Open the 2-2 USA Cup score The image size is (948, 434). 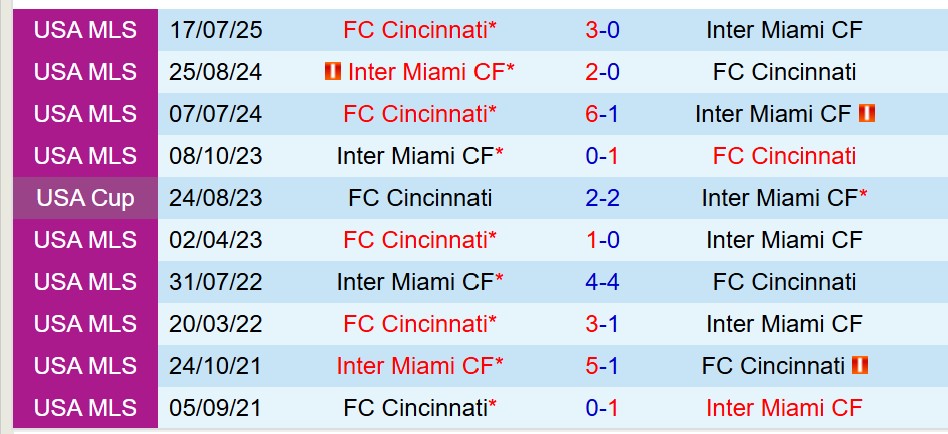(602, 198)
